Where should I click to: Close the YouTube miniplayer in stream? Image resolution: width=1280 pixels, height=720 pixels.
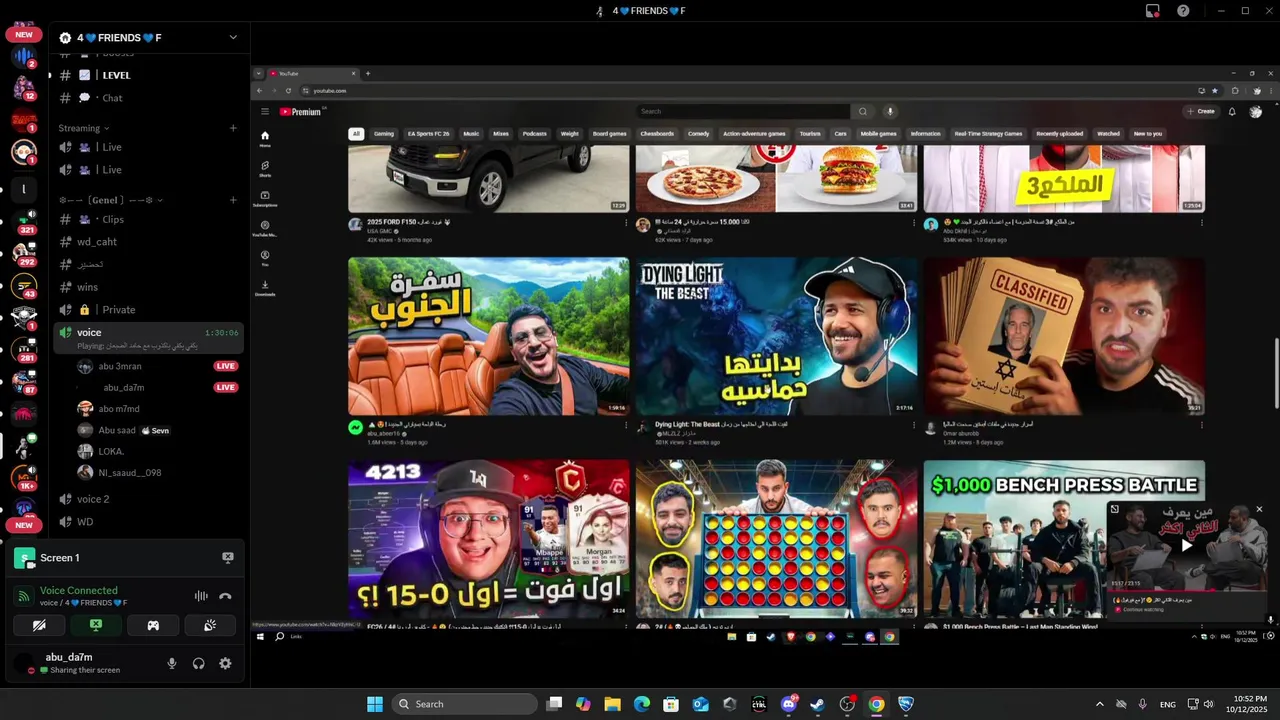tap(1259, 509)
